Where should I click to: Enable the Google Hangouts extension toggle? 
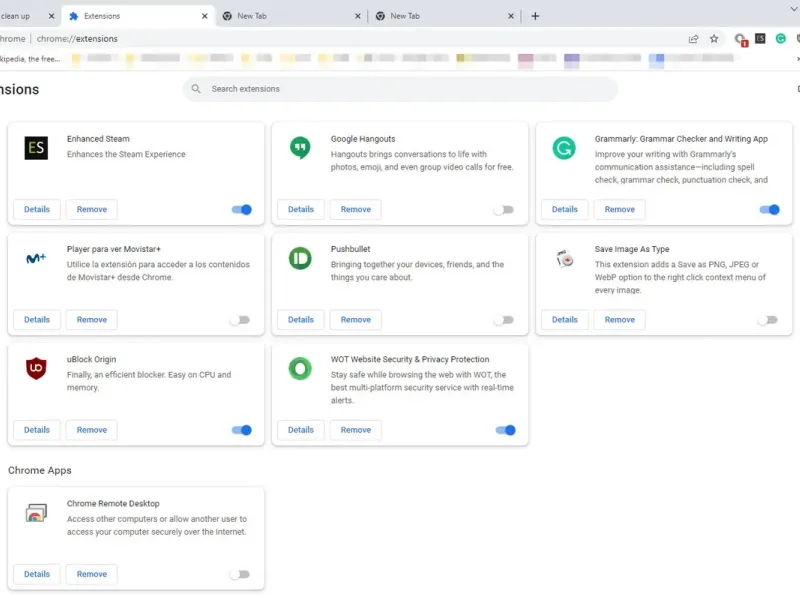click(x=504, y=210)
